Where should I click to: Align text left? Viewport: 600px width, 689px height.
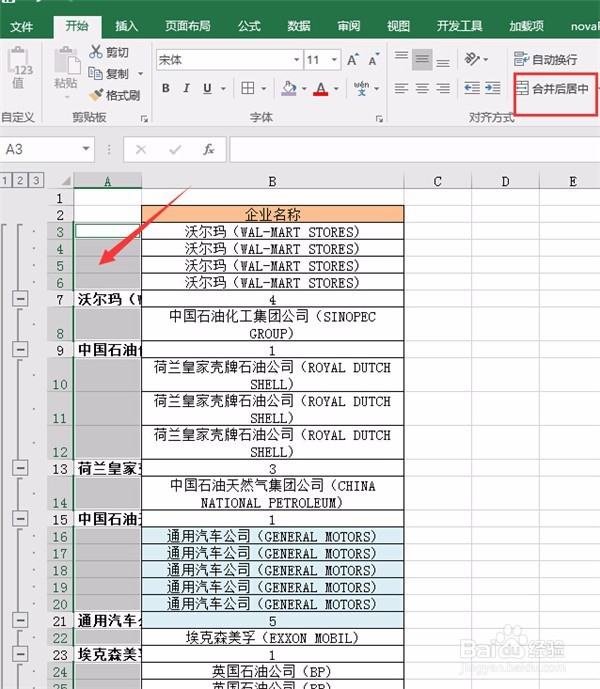pyautogui.click(x=401, y=88)
